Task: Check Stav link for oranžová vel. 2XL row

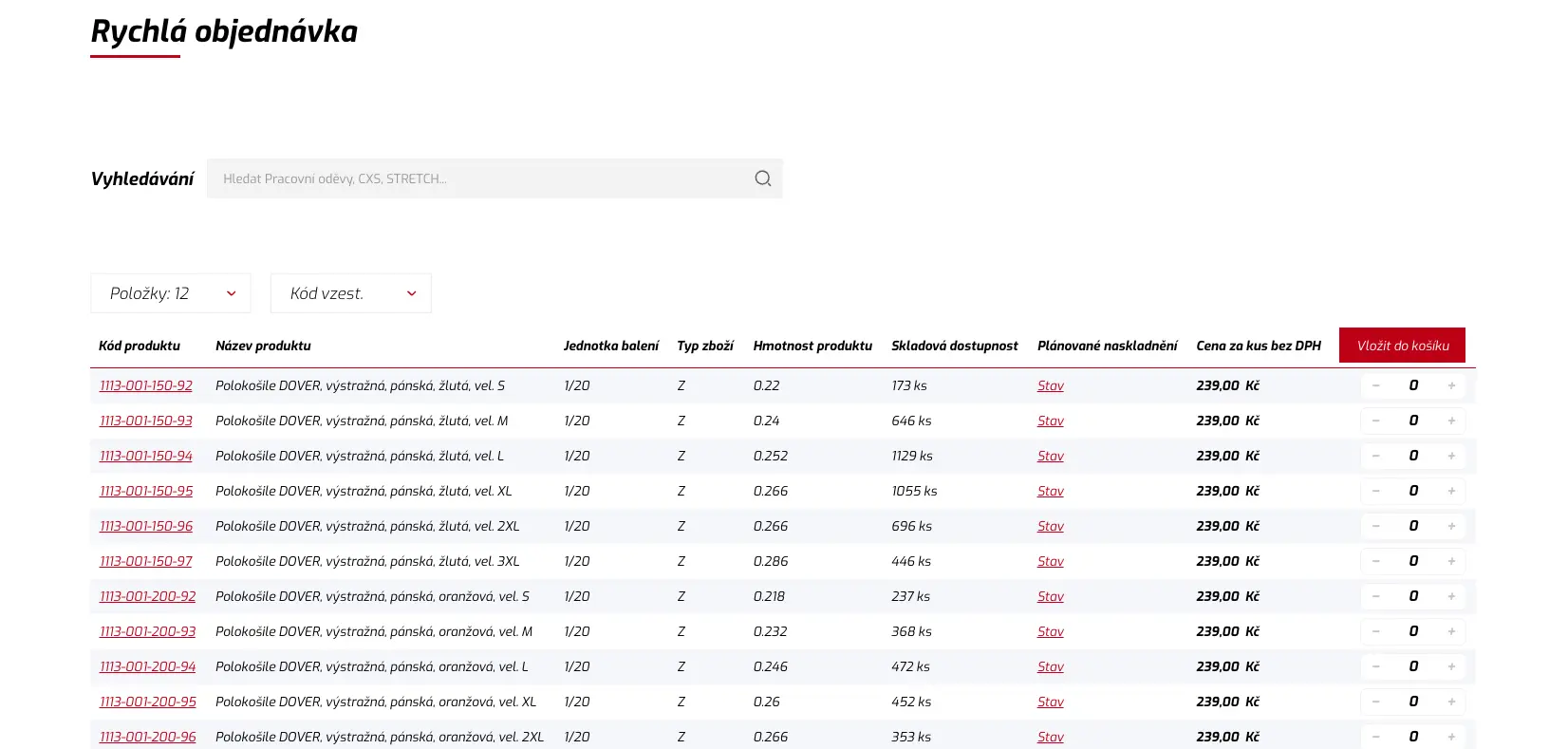Action: pyautogui.click(x=1050, y=737)
